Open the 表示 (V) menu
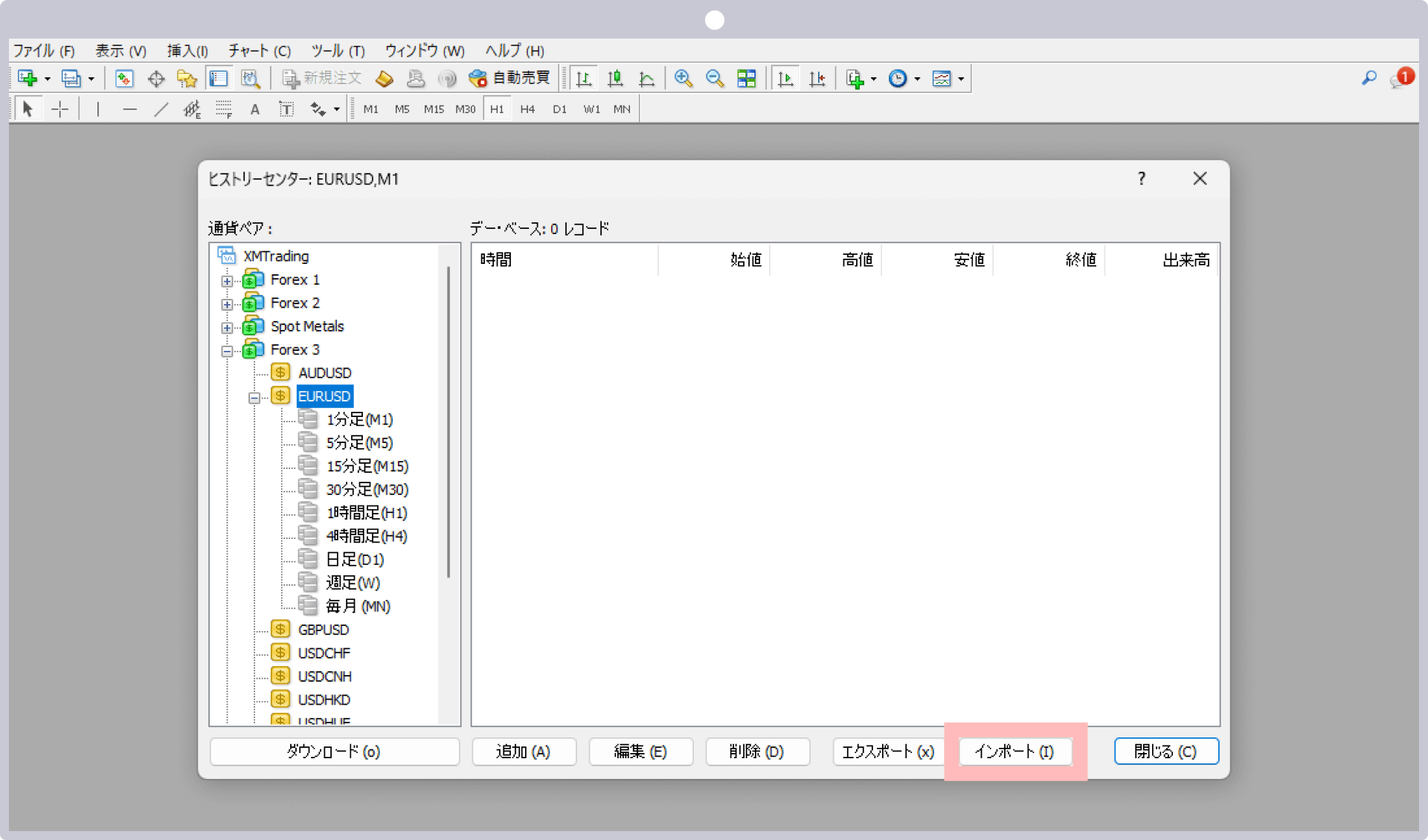Viewport: 1428px width, 840px height. click(x=120, y=51)
